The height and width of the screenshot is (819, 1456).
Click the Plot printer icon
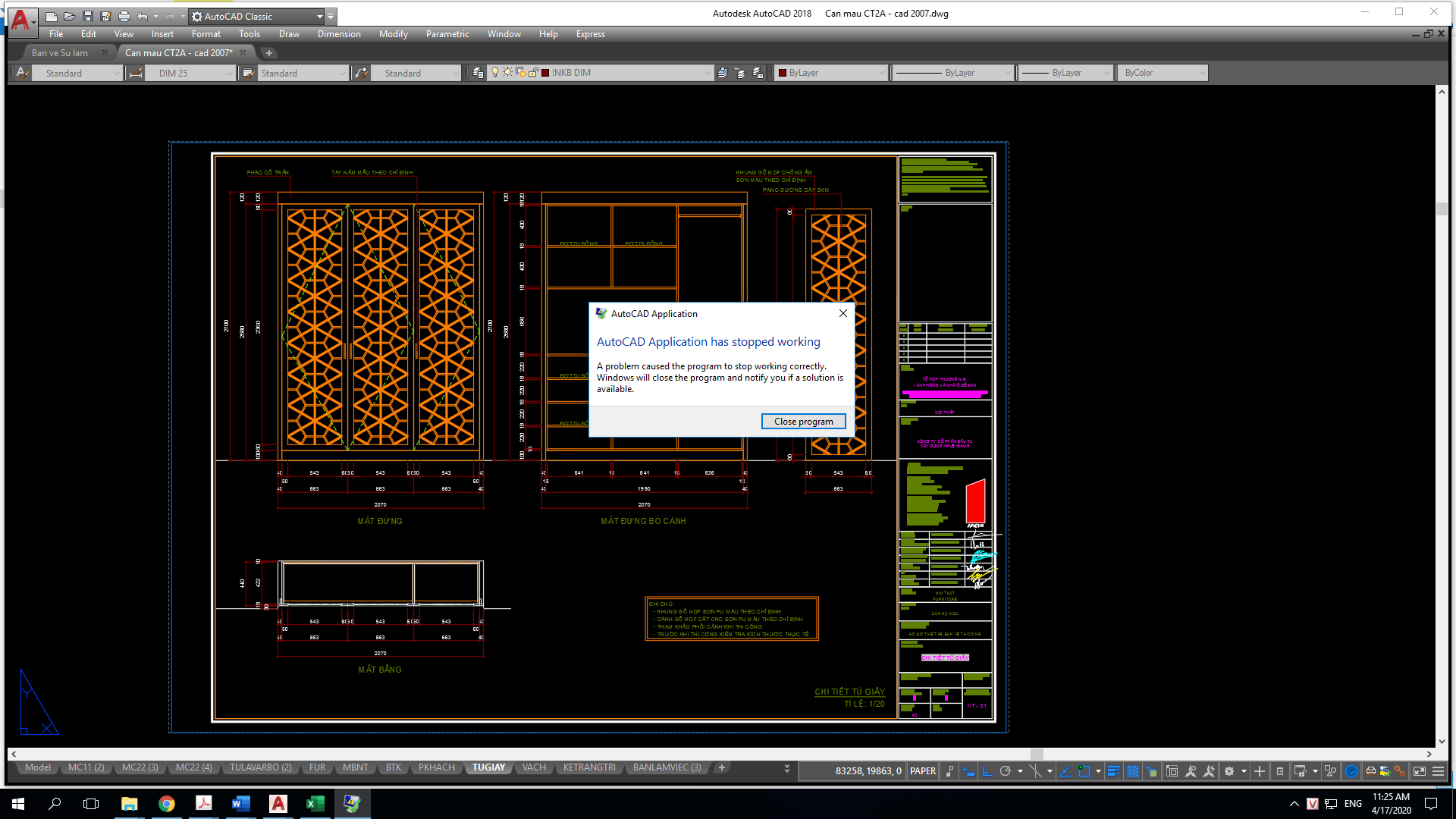click(x=124, y=16)
